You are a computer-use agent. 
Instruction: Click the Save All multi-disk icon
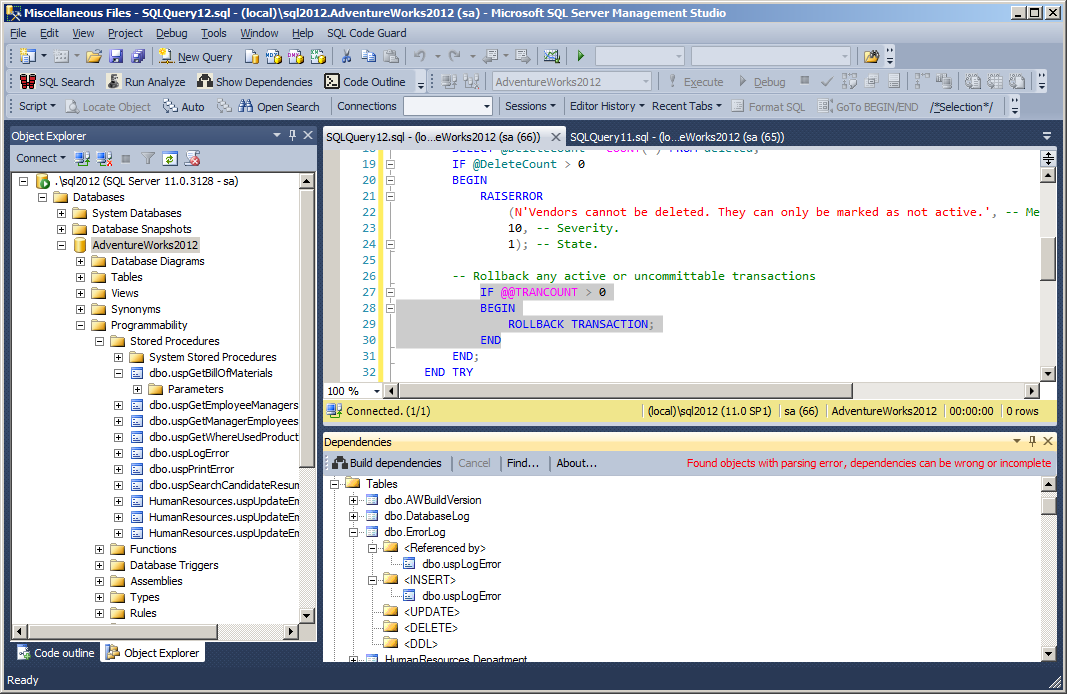(138, 57)
